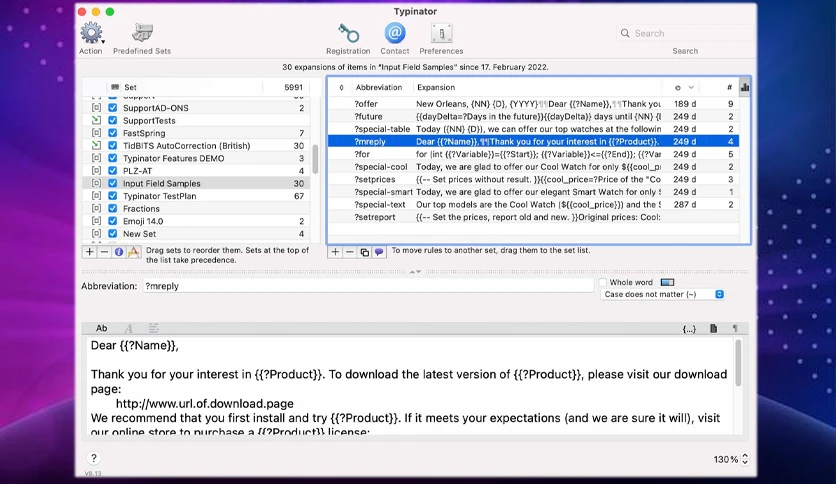Toggle the SupportAD-ONS set checkbox
836x484 pixels.
[112, 108]
